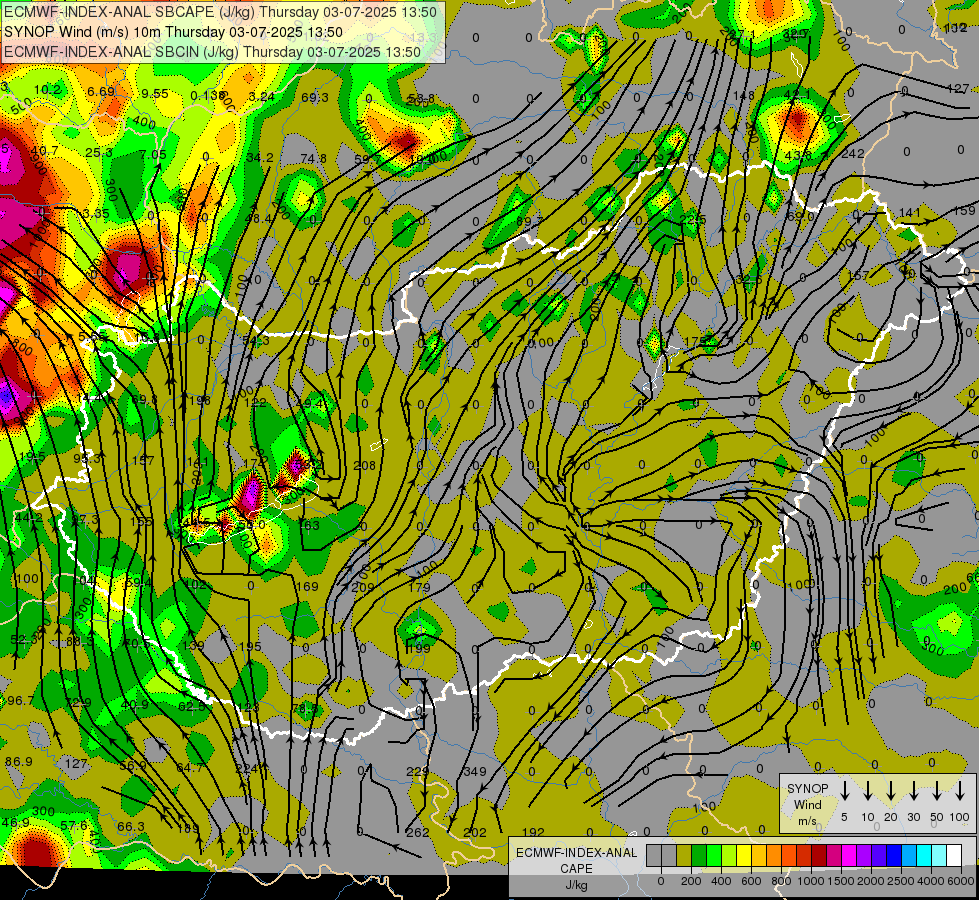The image size is (979, 900).
Task: Click the map value 6.69
Action: click(101, 92)
